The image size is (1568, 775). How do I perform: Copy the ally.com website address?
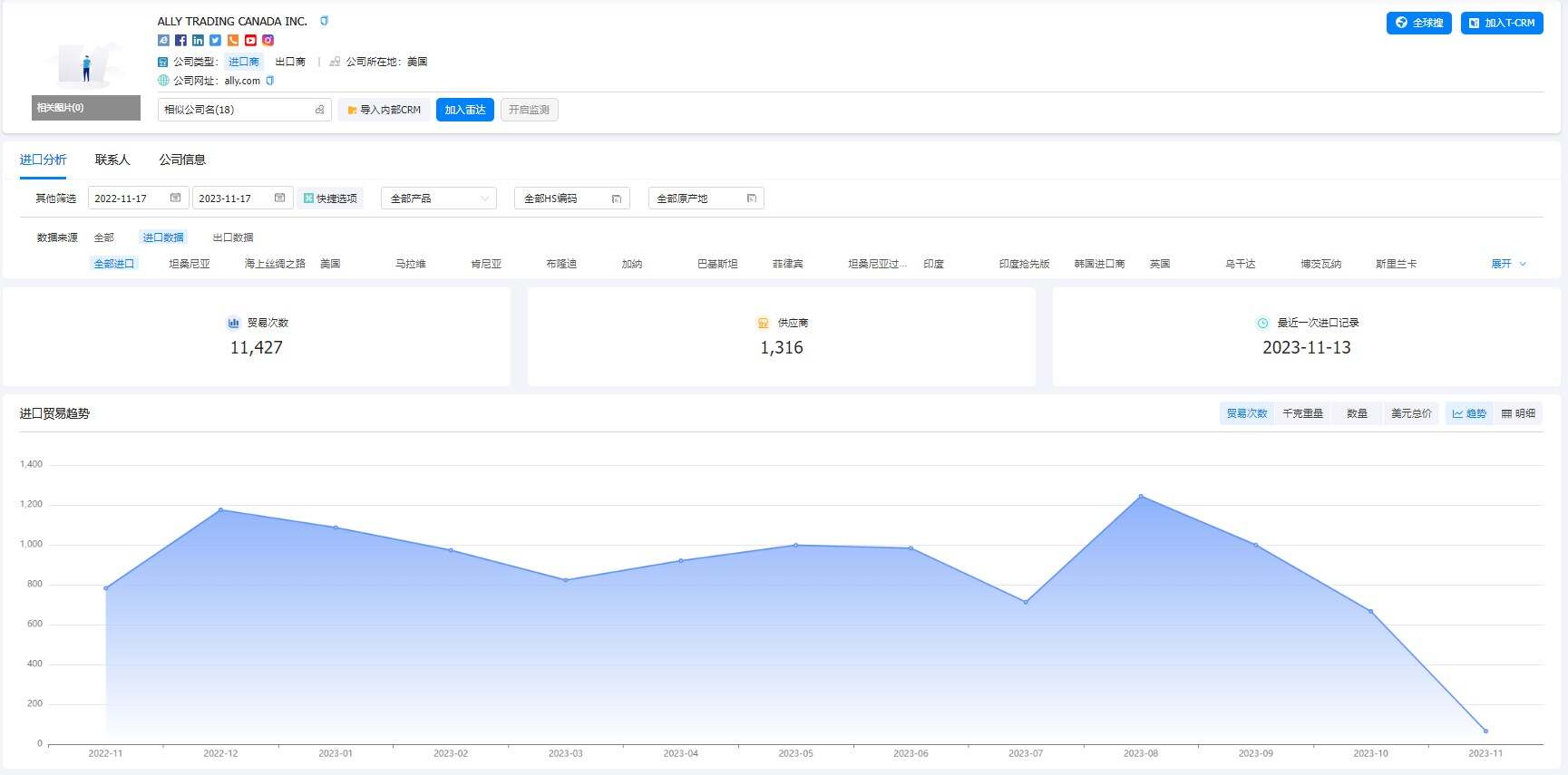(269, 81)
